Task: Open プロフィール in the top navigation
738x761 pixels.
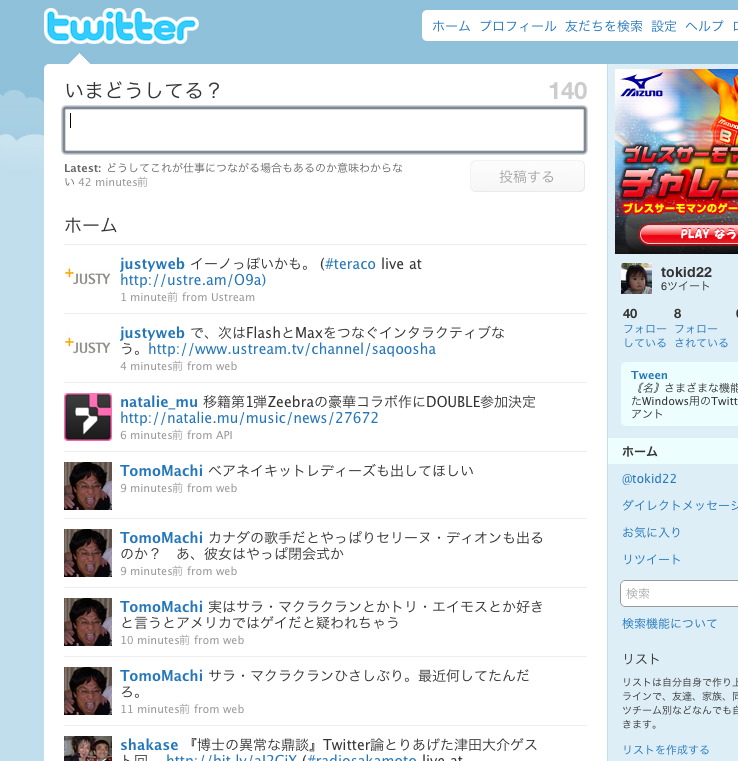Action: tap(518, 26)
